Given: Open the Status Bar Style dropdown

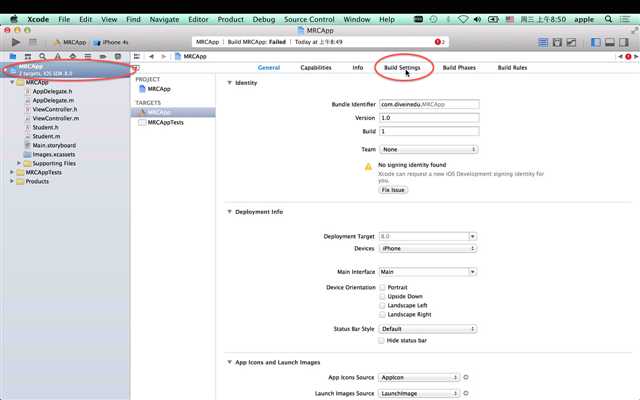Looking at the screenshot, I should [428, 329].
